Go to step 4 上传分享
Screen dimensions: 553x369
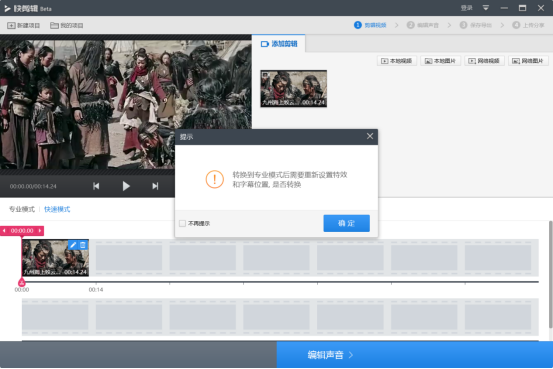point(528,25)
